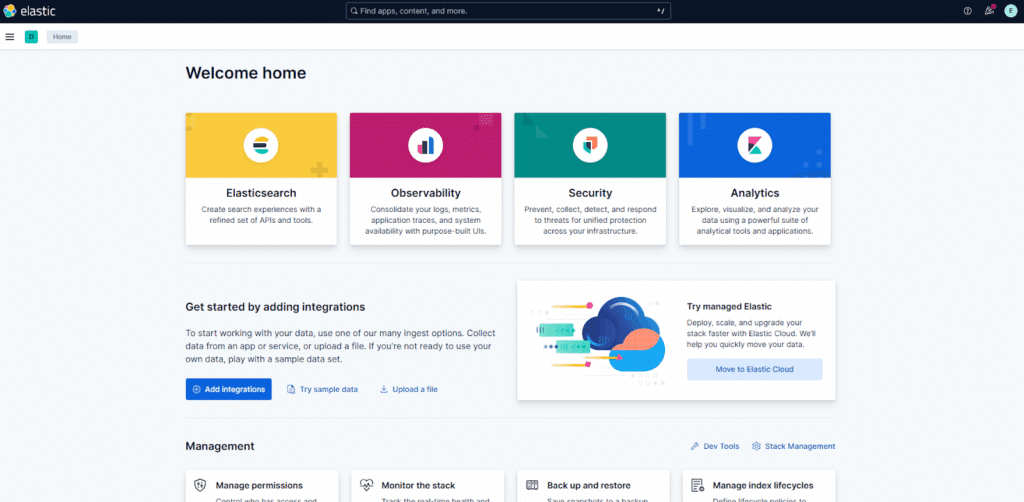Choose Try sample data link

pyautogui.click(x=322, y=389)
